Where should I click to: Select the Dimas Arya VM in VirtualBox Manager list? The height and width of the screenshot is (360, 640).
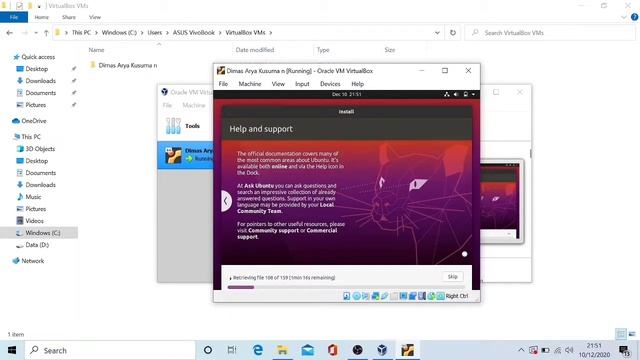pyautogui.click(x=185, y=155)
